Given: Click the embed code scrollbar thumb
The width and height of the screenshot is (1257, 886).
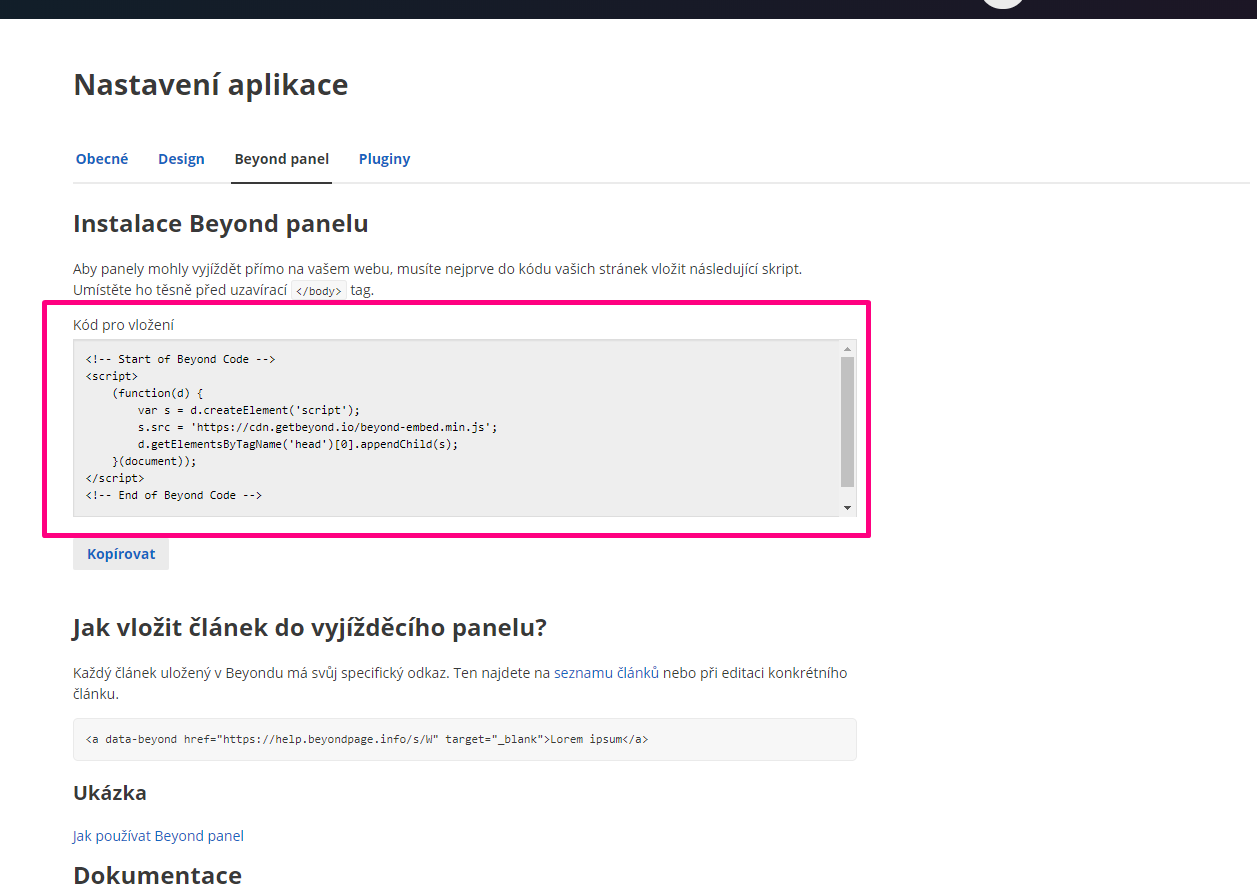Looking at the screenshot, I should 848,422.
